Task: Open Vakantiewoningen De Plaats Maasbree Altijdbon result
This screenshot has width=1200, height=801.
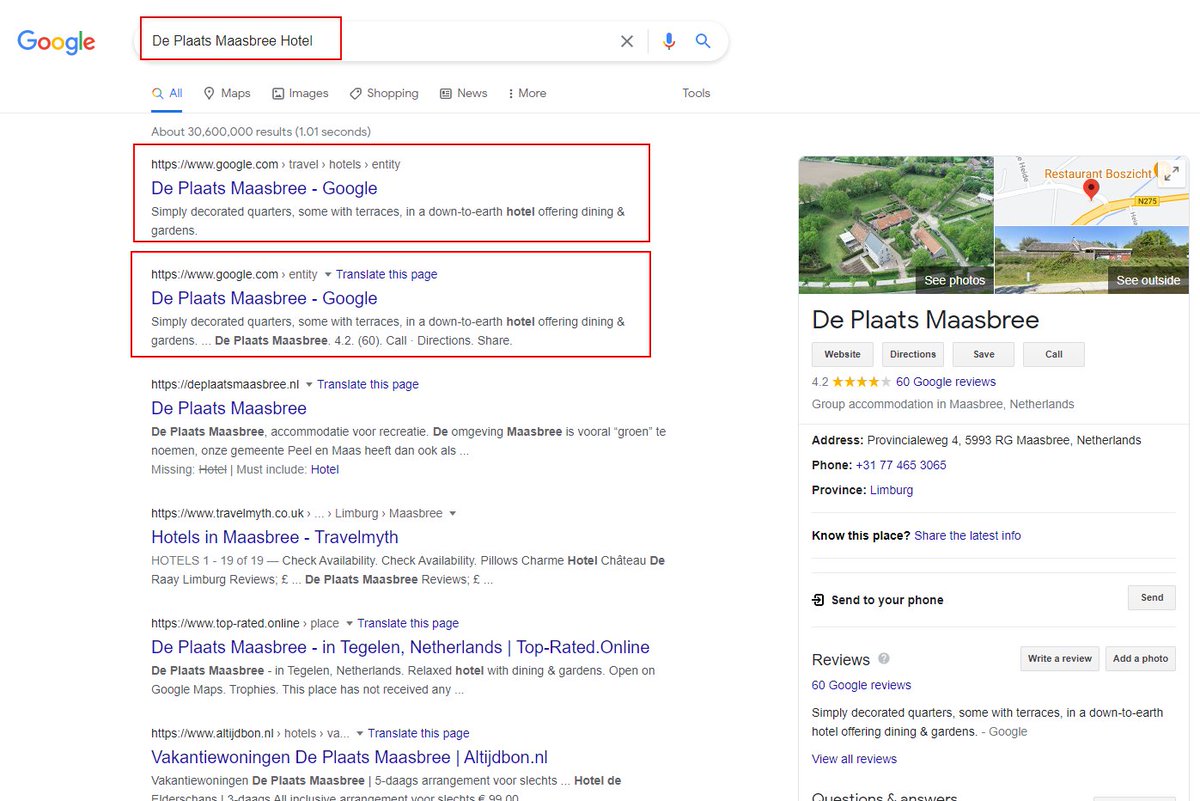Action: pyautogui.click(x=349, y=757)
